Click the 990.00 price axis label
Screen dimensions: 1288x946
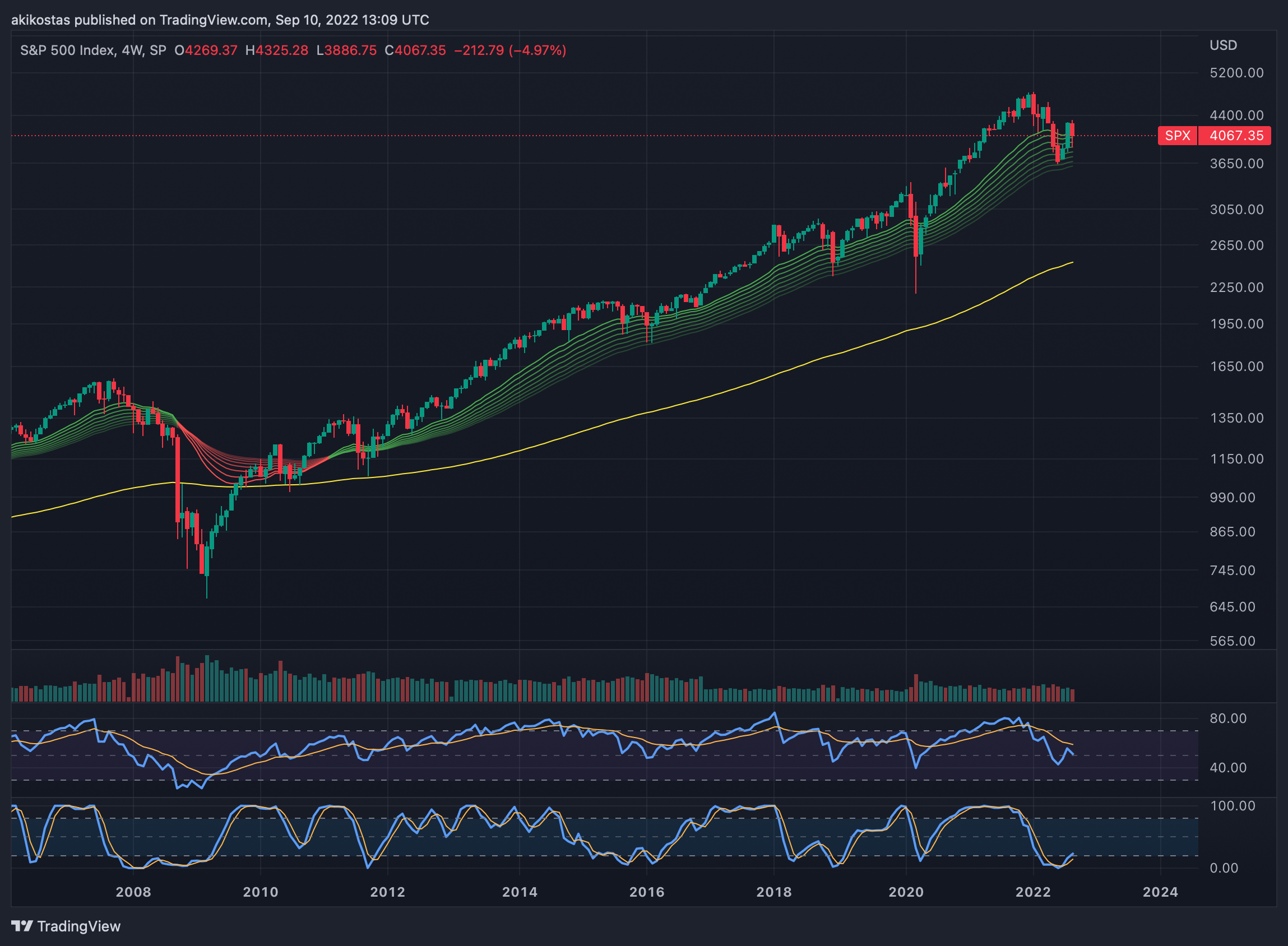[x=1233, y=498]
